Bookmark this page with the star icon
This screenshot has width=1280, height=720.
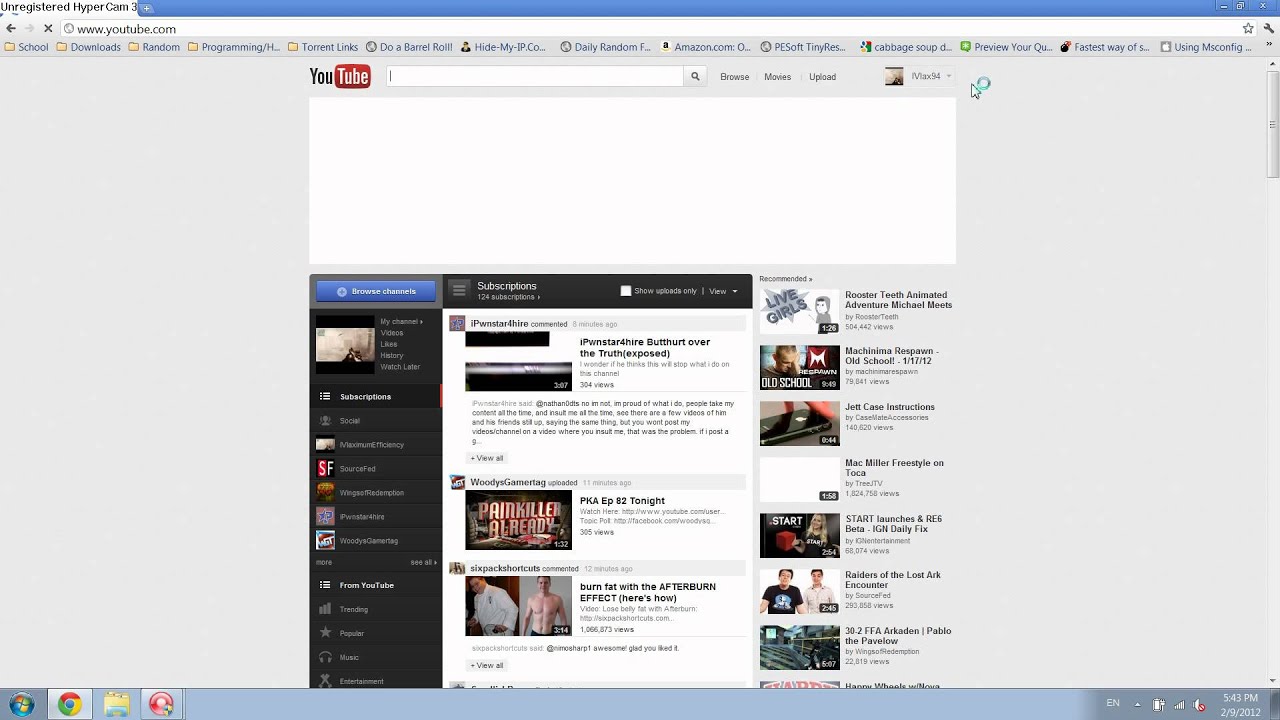pos(1248,29)
